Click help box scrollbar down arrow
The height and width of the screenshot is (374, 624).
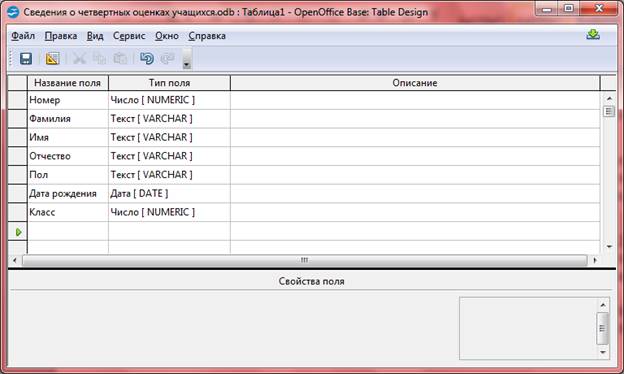(603, 352)
